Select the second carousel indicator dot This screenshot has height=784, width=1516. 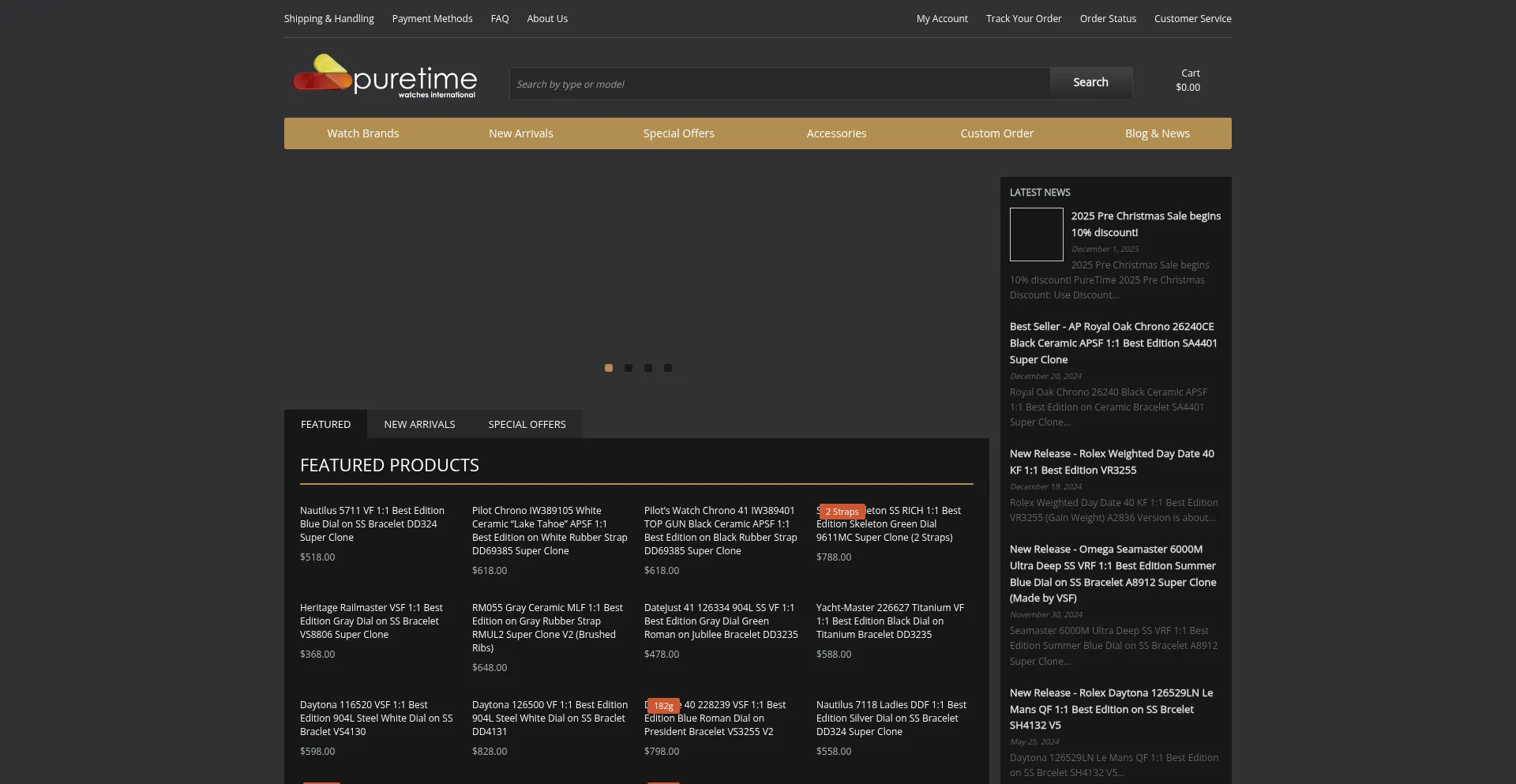pyautogui.click(x=629, y=367)
